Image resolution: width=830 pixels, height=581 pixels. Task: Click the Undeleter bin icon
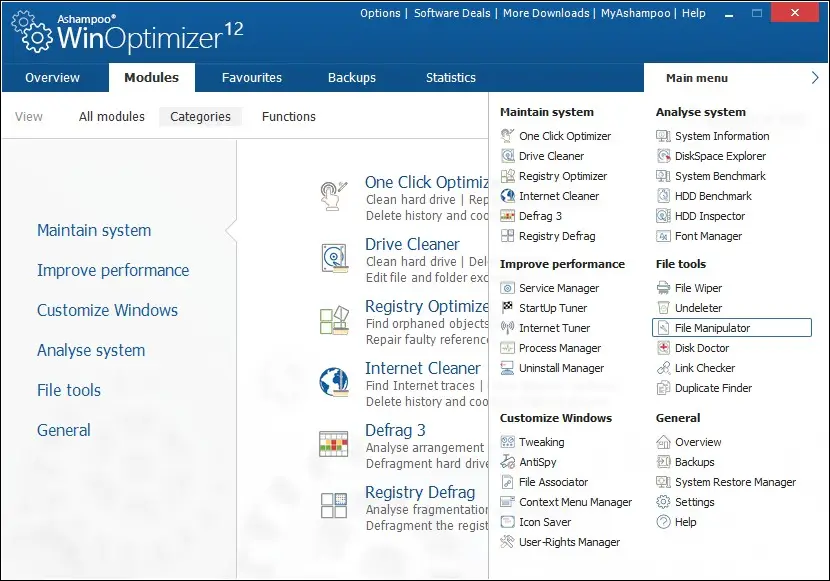click(663, 308)
